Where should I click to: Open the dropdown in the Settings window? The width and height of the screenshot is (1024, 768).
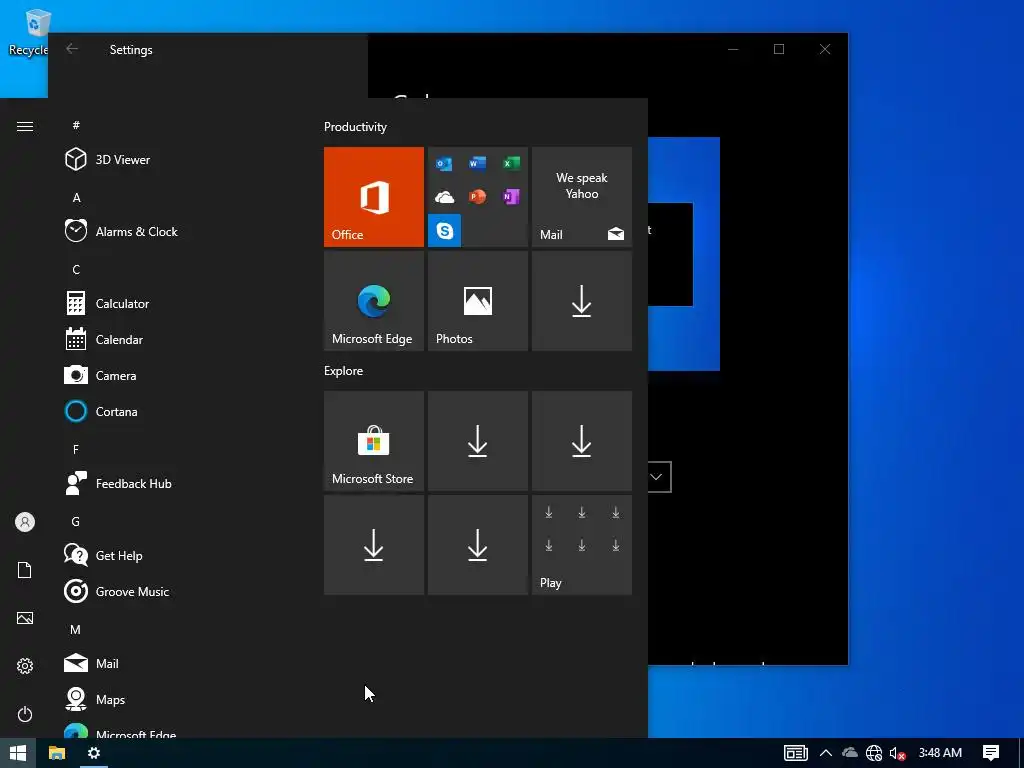[659, 477]
